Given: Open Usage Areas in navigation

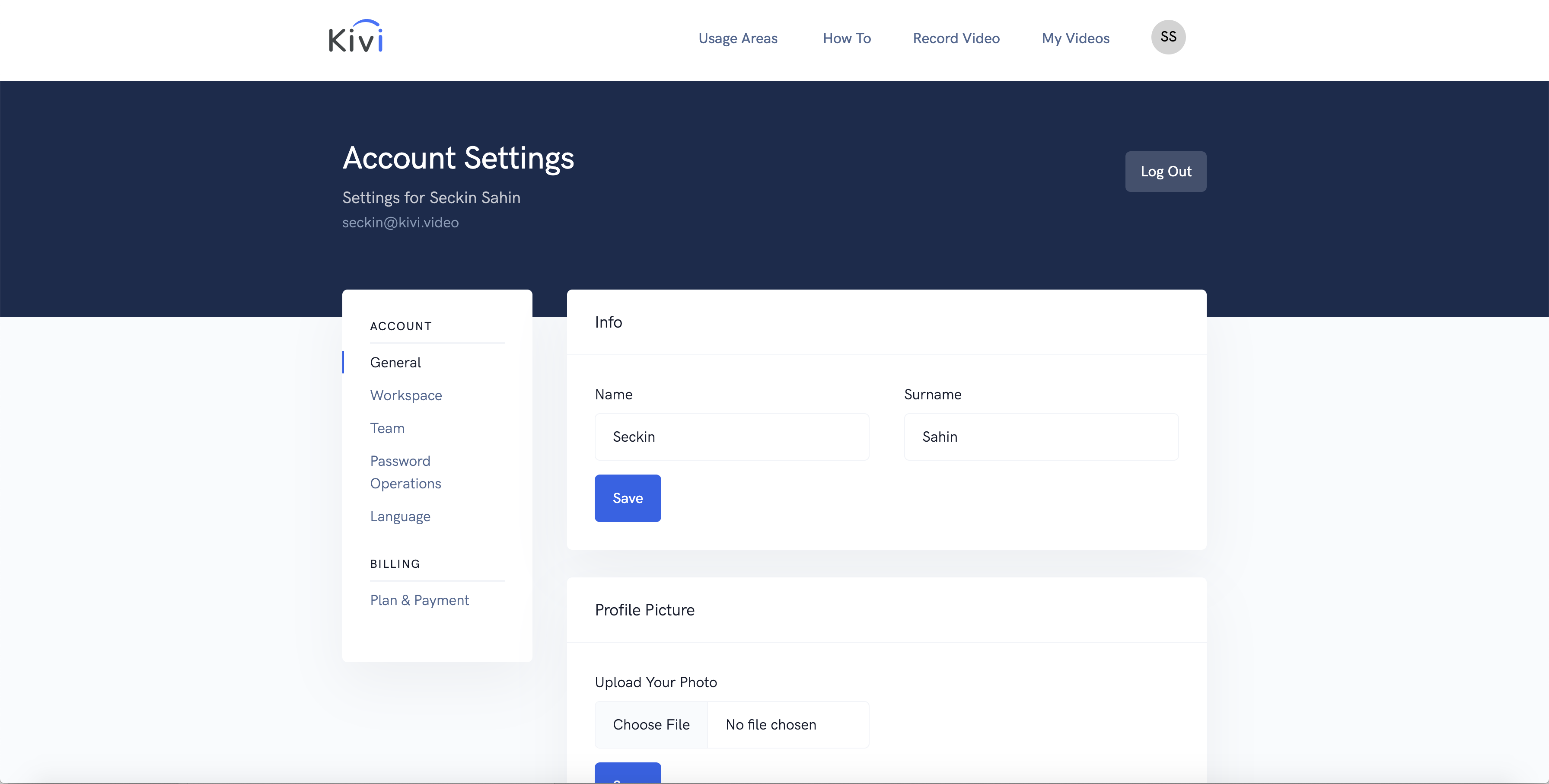Looking at the screenshot, I should pos(738,38).
